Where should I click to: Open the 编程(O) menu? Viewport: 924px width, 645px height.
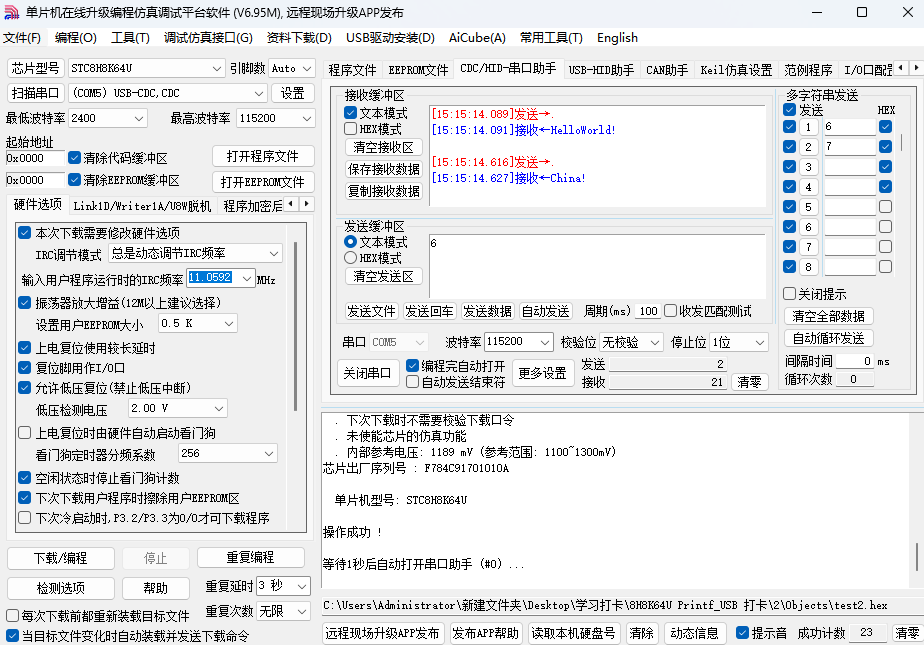point(75,38)
